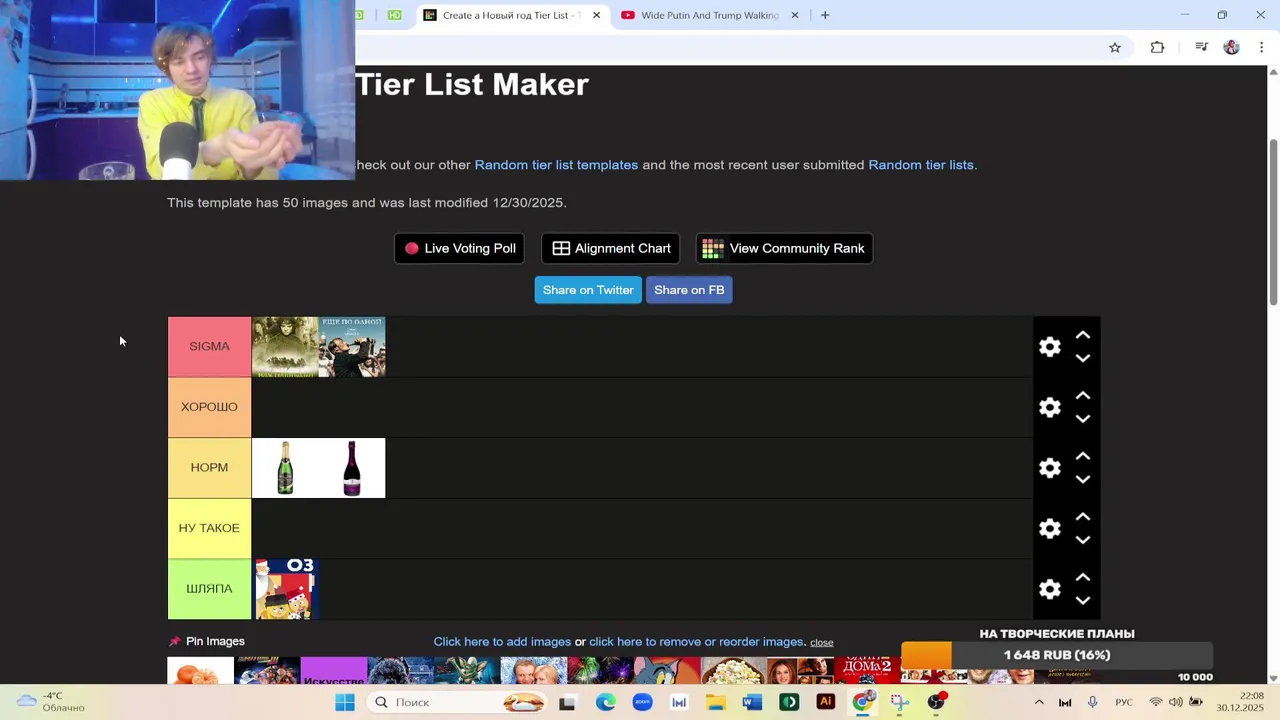Close the Tier List browser tab
1280x720 pixels.
[597, 15]
